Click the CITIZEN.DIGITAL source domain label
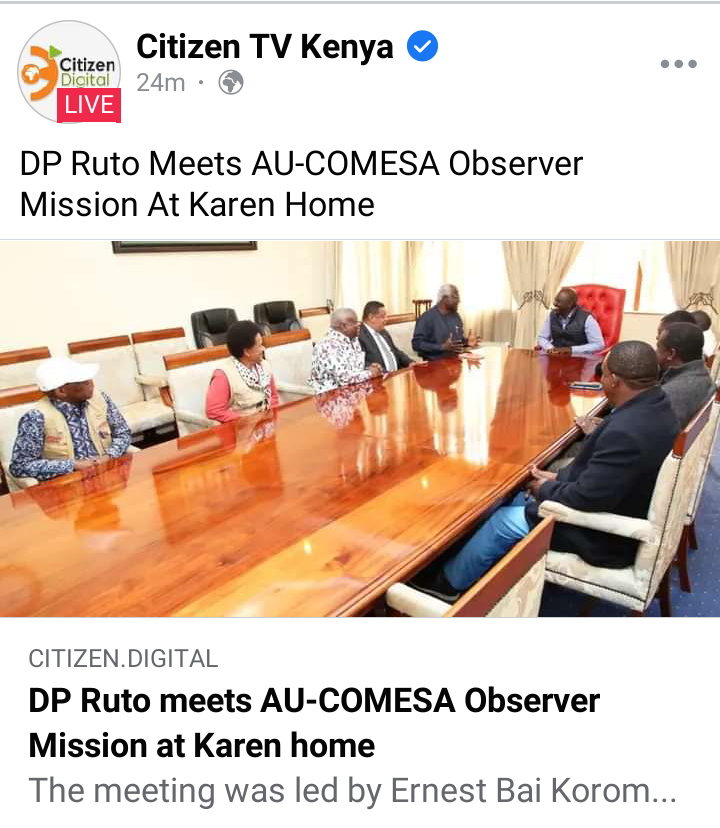 (x=123, y=658)
